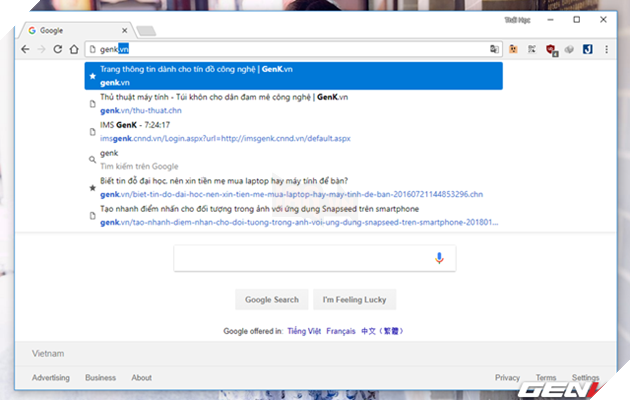Switch Google to Chinese traditional
Image resolution: width=630 pixels, height=400 pixels.
[x=382, y=331]
